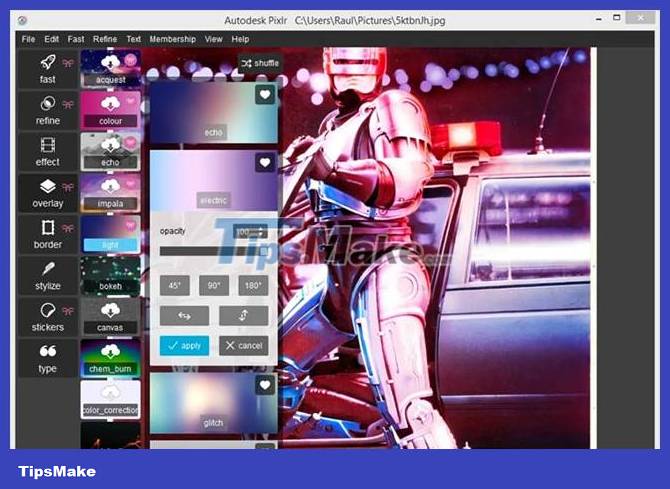Select the fast rocket tool

coord(47,69)
